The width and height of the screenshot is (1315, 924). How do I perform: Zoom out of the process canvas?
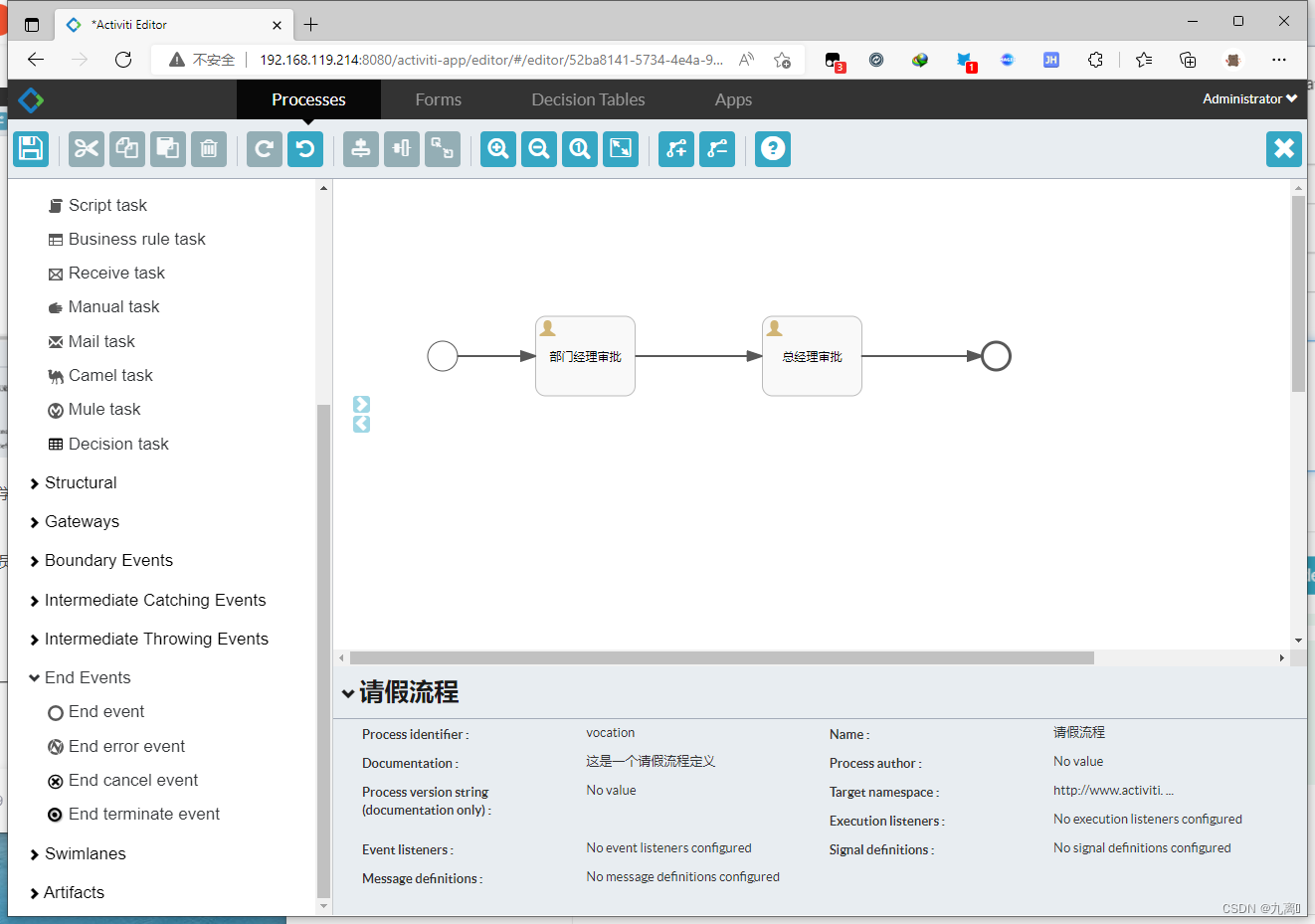(539, 149)
